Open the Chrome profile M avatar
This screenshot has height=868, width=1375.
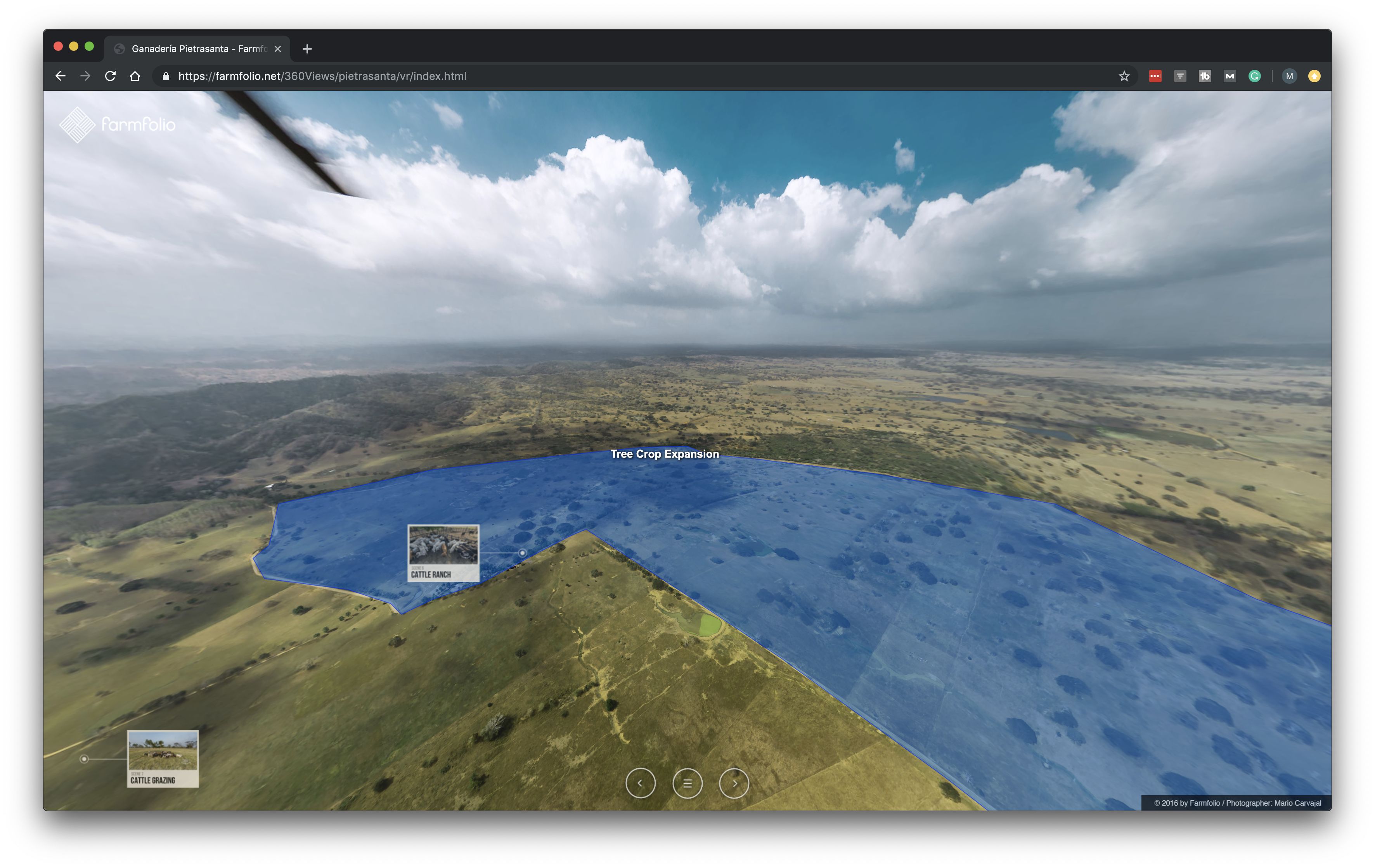[x=1289, y=76]
